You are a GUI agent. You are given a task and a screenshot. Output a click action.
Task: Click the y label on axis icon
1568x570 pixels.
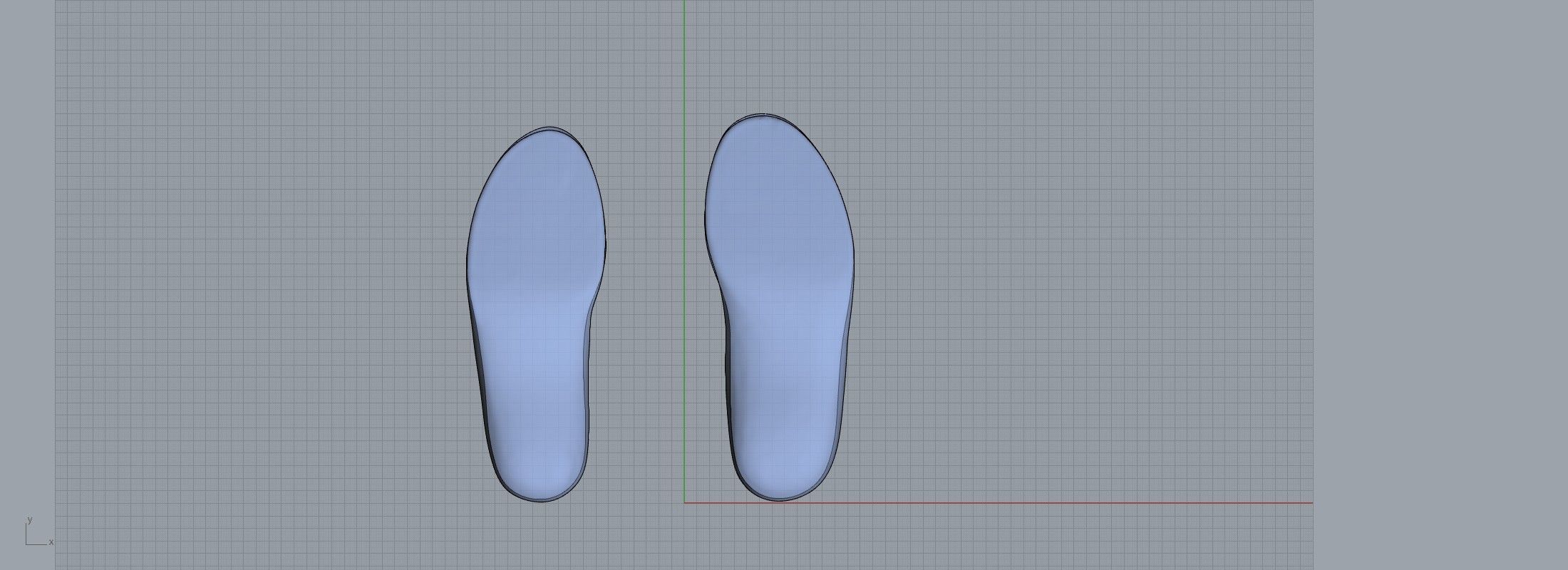(x=29, y=519)
